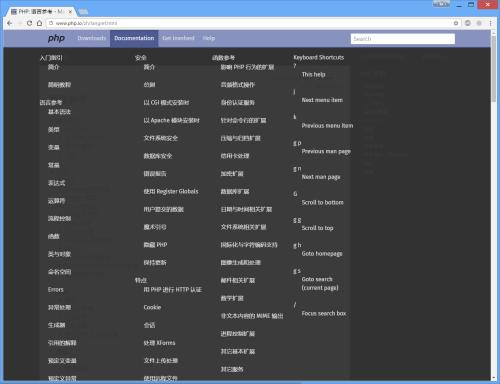Image resolution: width=500 pixels, height=384 pixels.
Task: Open the 以 CGI 模式安装时 link
Action: 166,103
